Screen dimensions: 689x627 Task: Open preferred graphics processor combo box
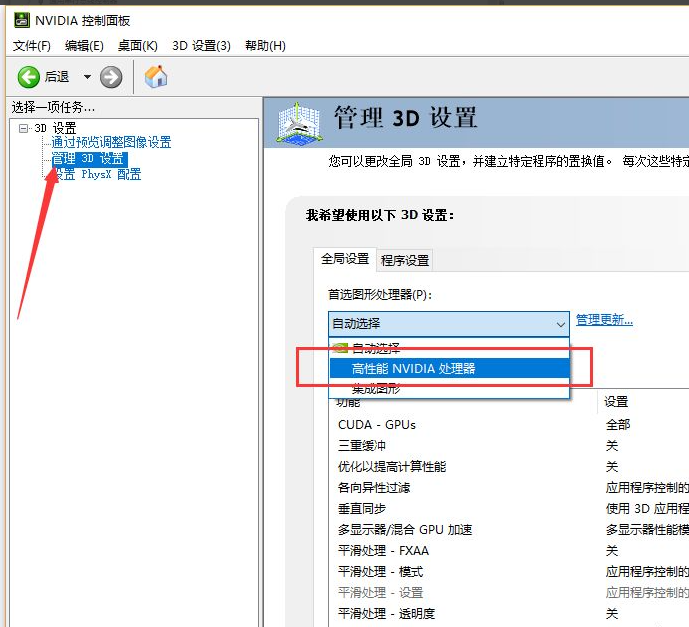[449, 324]
